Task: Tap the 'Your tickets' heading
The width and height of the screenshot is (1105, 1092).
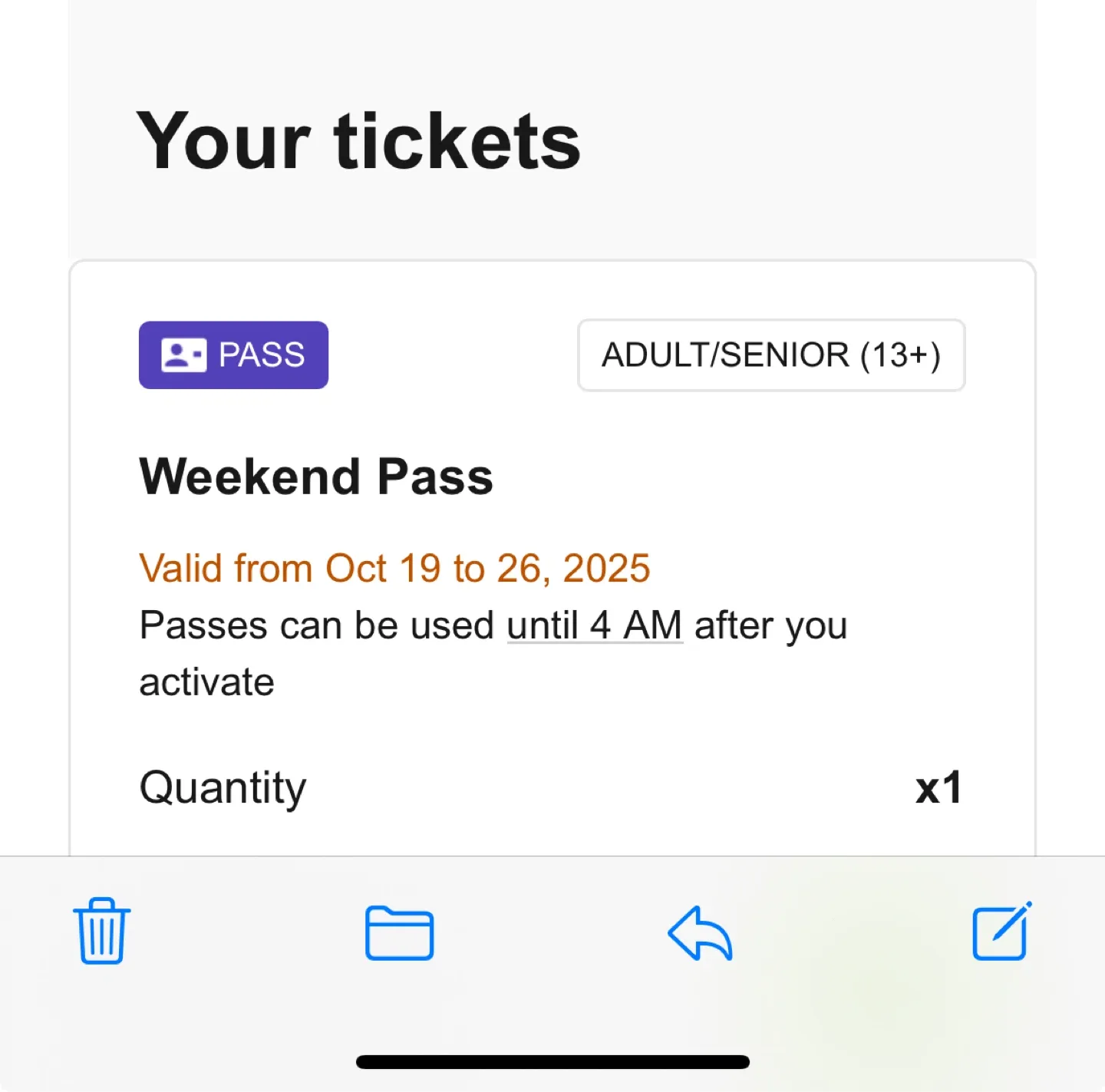Action: pos(359,140)
